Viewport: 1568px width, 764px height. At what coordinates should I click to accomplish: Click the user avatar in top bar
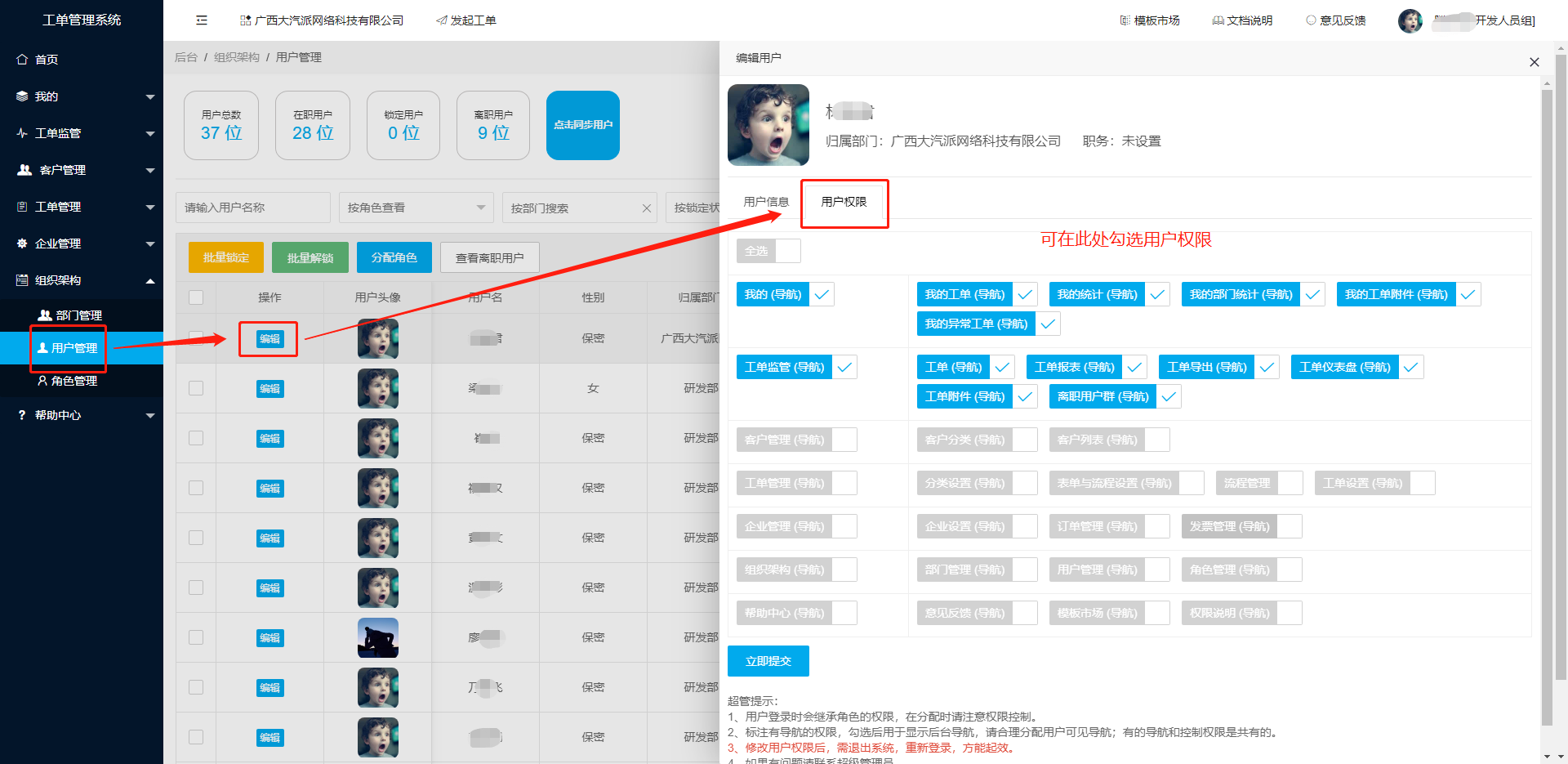click(1410, 20)
